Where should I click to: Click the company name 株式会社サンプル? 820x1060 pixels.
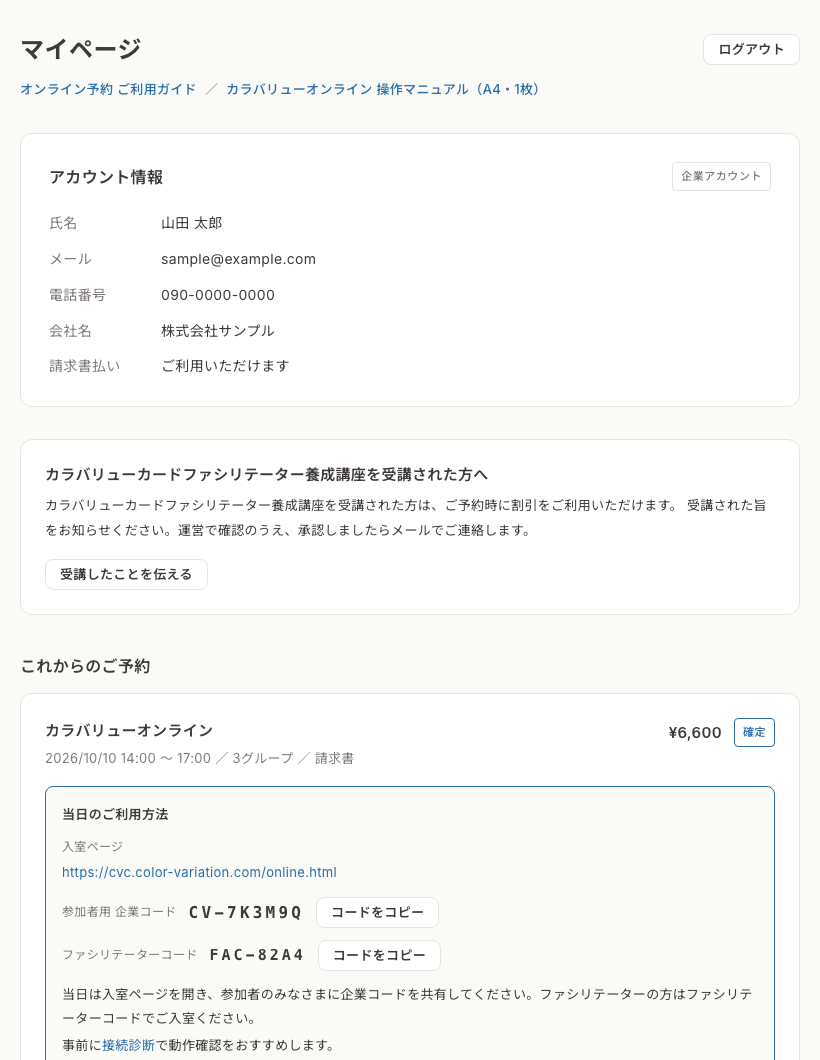[x=218, y=331]
